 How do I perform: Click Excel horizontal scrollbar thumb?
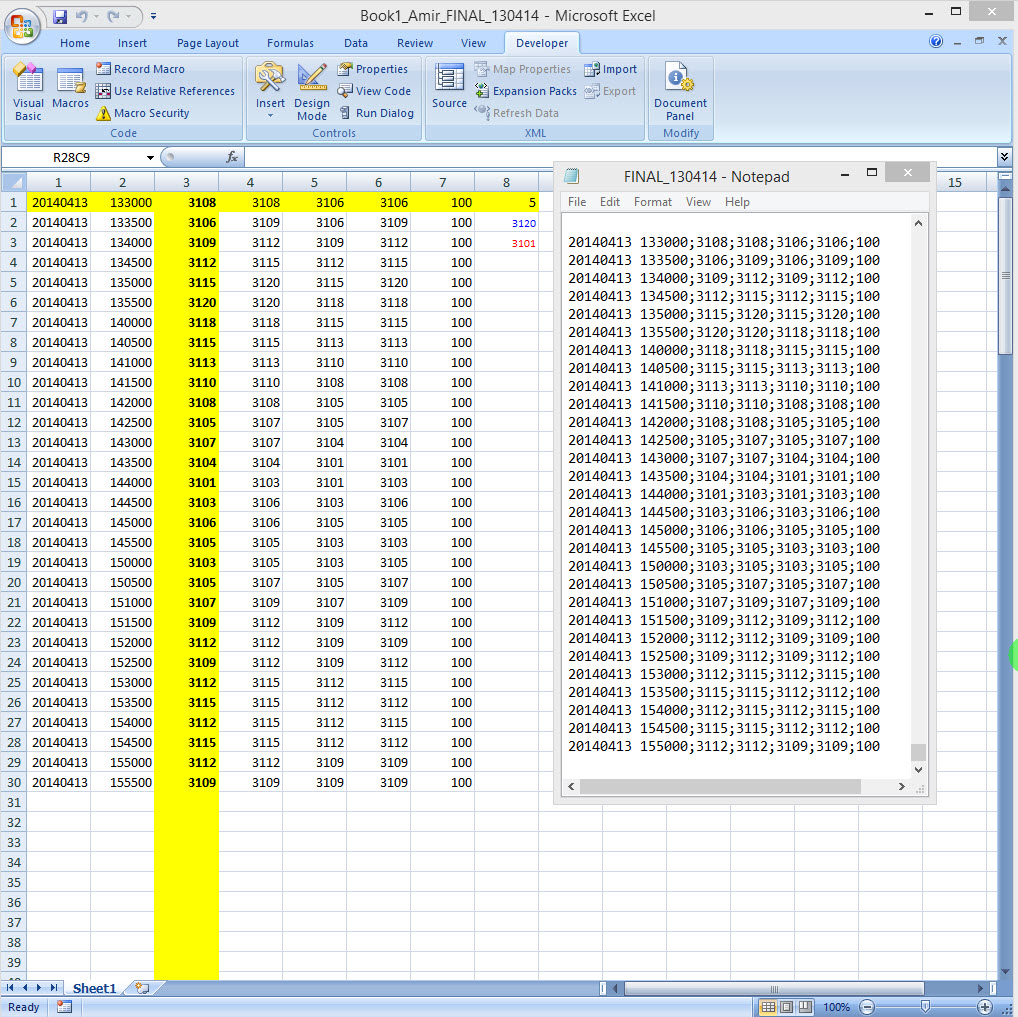point(774,988)
